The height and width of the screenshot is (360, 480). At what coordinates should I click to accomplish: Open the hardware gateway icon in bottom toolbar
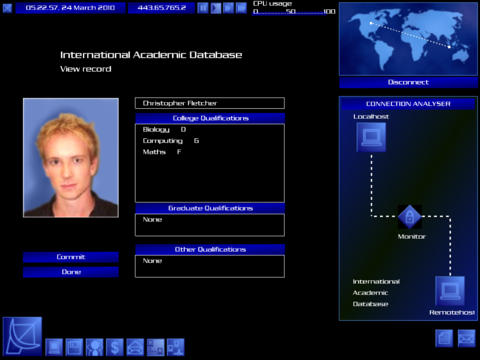pos(54,347)
